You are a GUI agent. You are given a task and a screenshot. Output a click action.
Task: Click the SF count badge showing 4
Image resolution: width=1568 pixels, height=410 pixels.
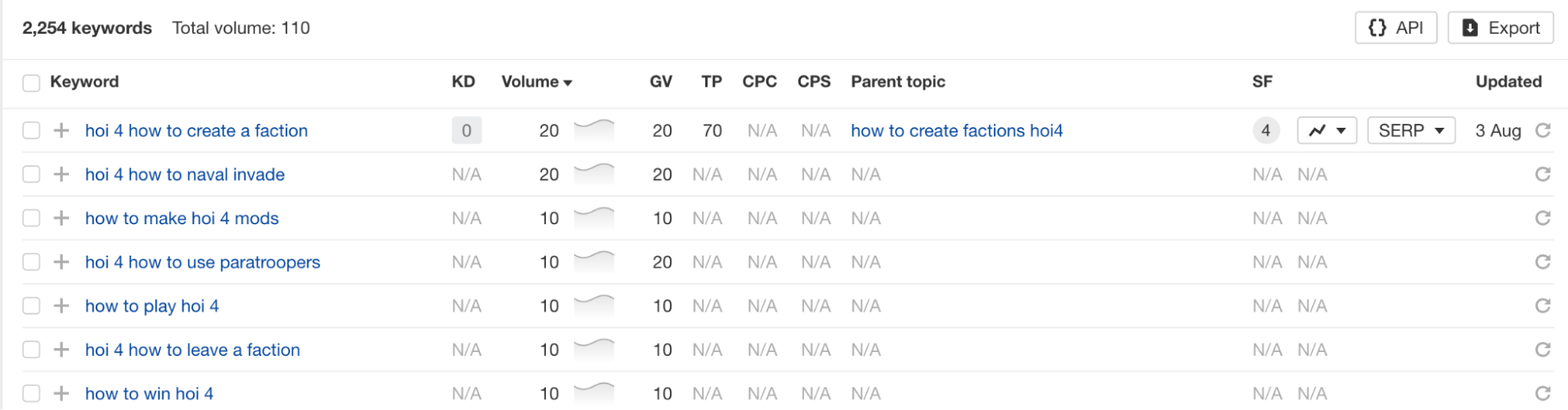pos(1265,130)
